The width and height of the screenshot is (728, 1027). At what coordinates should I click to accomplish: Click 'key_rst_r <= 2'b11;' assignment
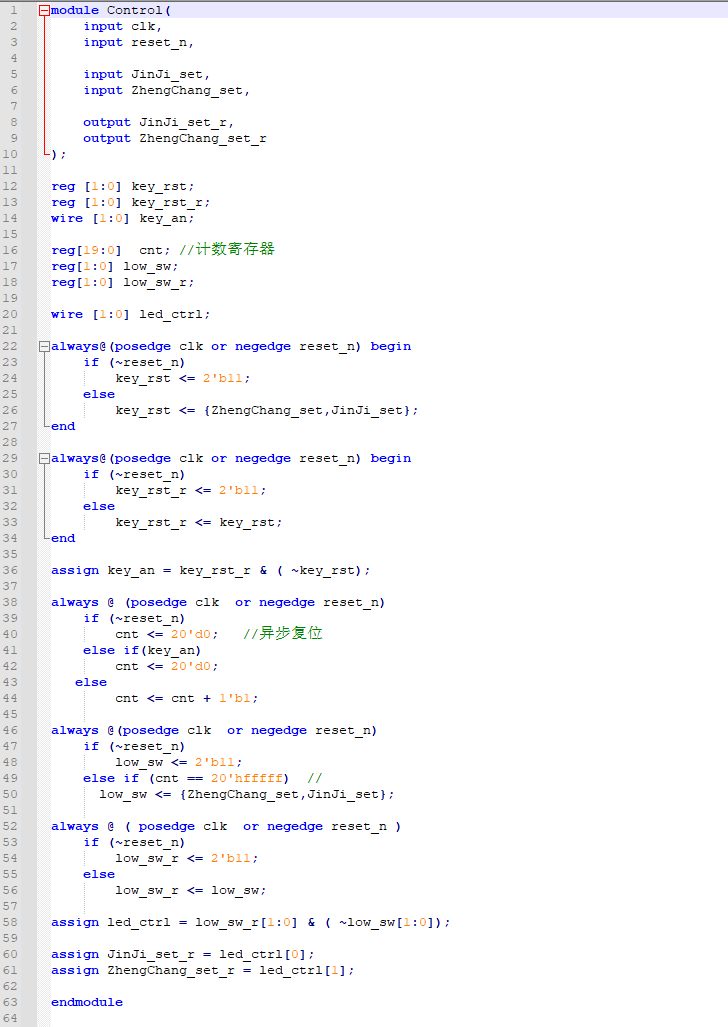(x=191, y=491)
